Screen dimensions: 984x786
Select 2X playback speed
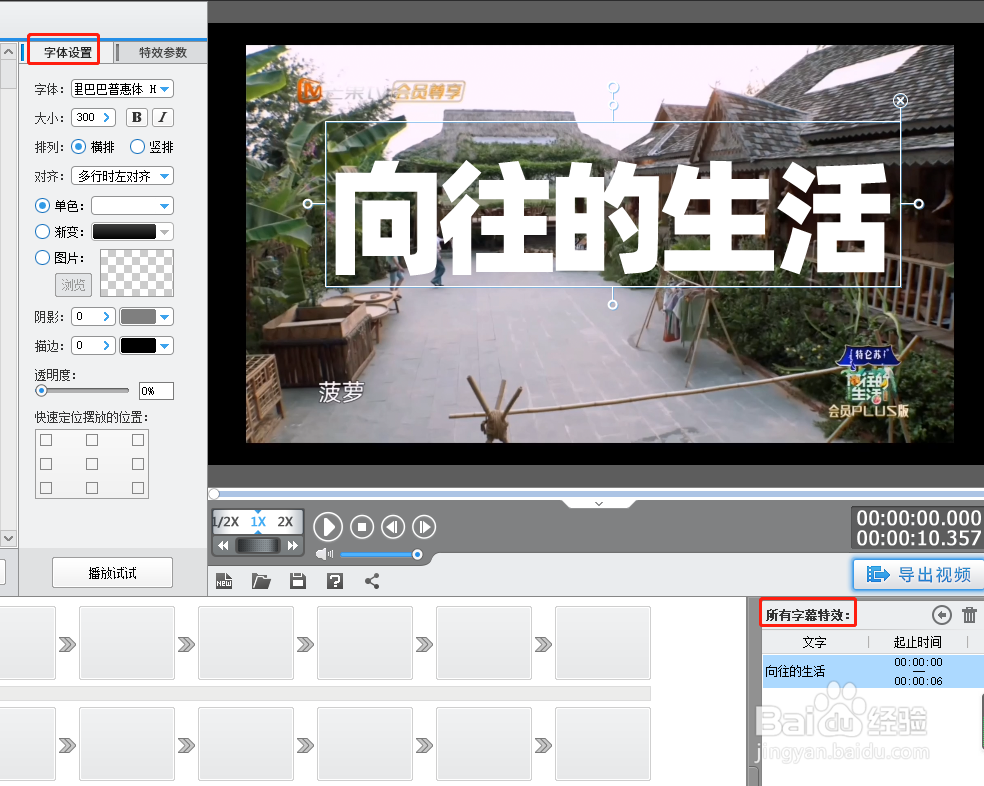pos(286,522)
